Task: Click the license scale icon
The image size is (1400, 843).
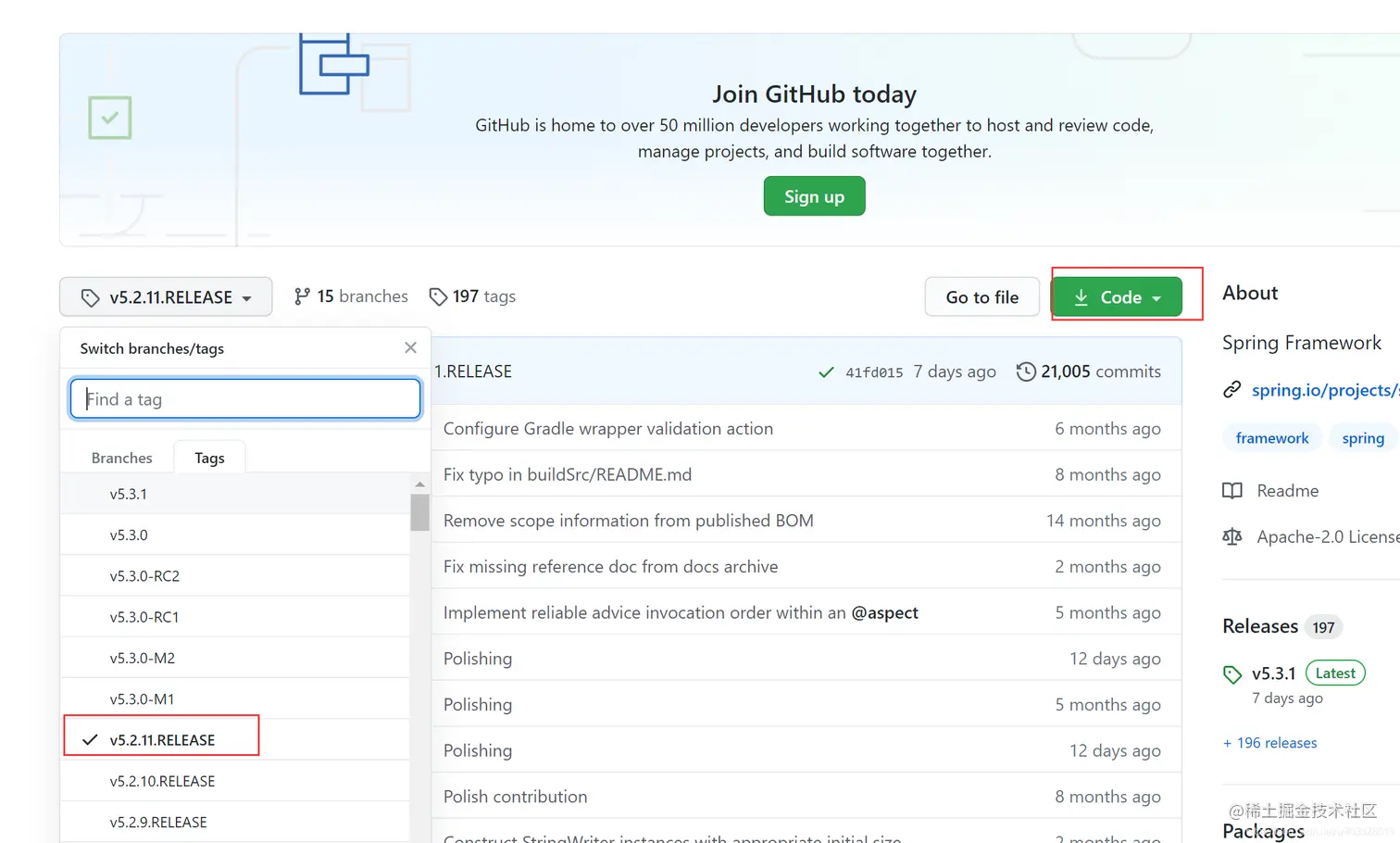Action: click(x=1232, y=536)
